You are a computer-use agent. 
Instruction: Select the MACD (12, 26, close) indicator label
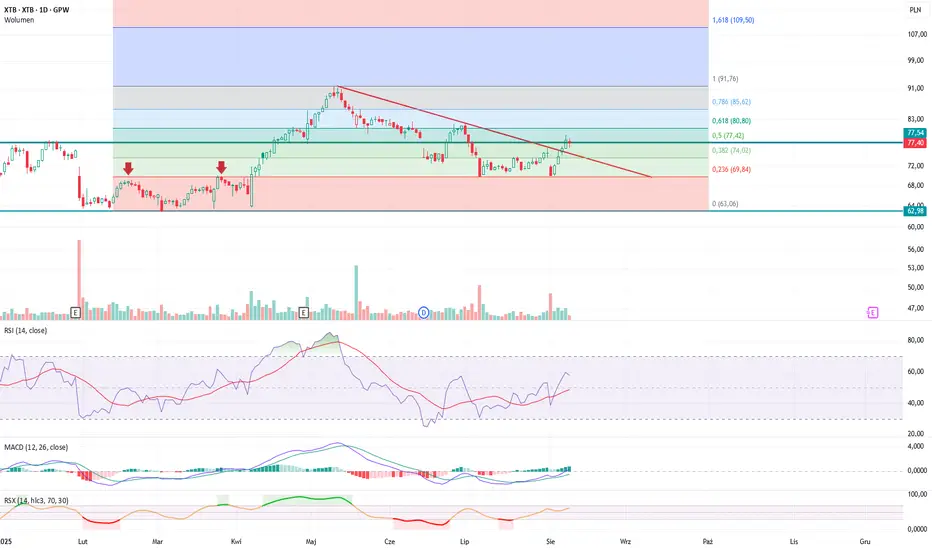click(36, 447)
